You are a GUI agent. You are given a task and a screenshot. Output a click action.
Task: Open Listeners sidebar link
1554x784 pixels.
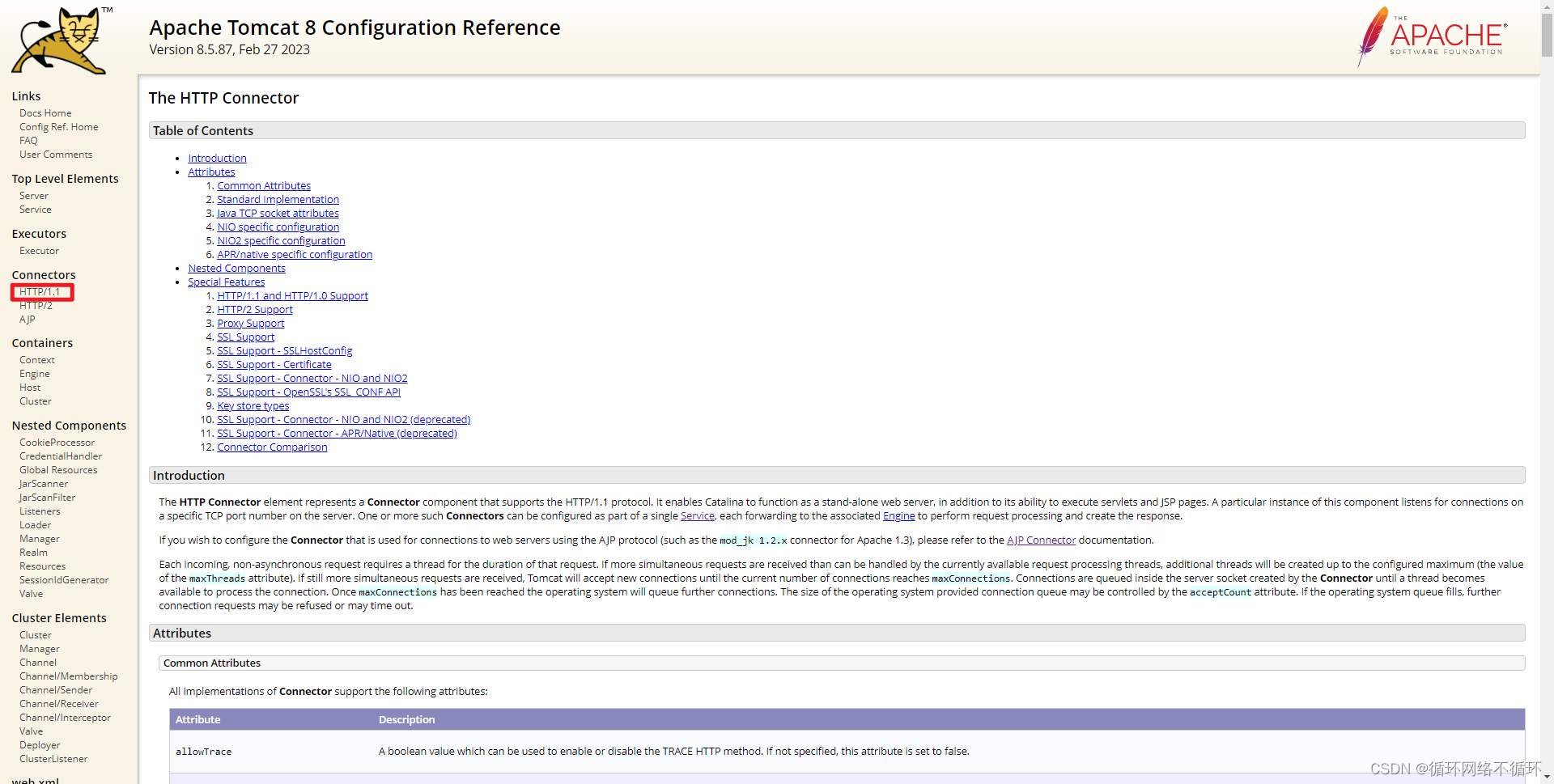(40, 511)
